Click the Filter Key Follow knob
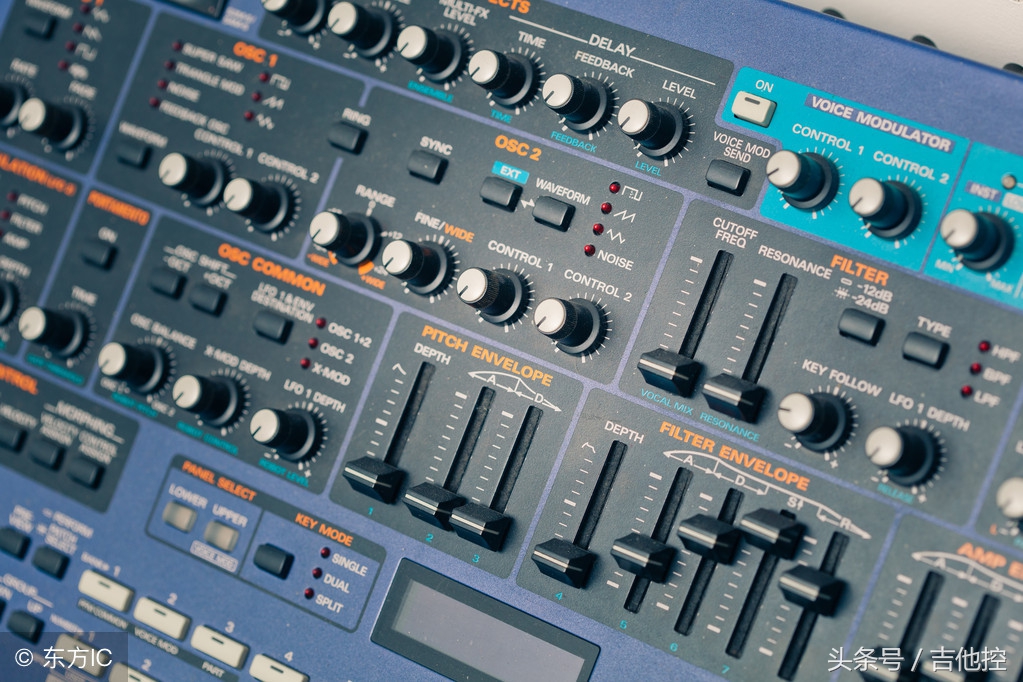The height and width of the screenshot is (682, 1023). [811, 419]
